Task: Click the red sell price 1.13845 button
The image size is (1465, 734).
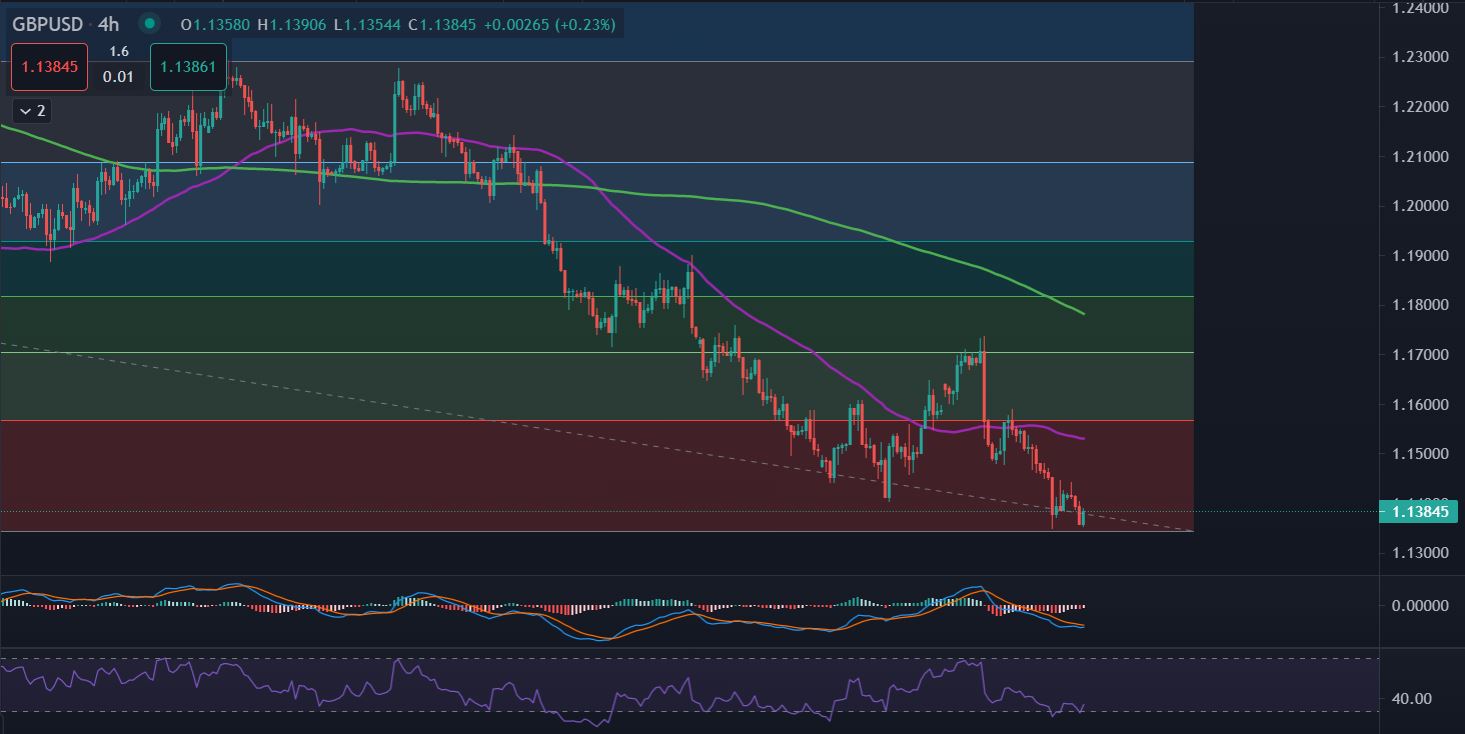Action: click(49, 68)
